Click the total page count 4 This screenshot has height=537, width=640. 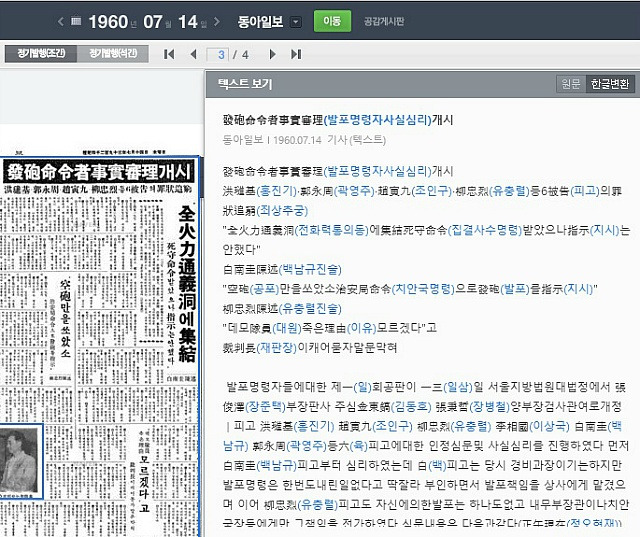pos(245,54)
